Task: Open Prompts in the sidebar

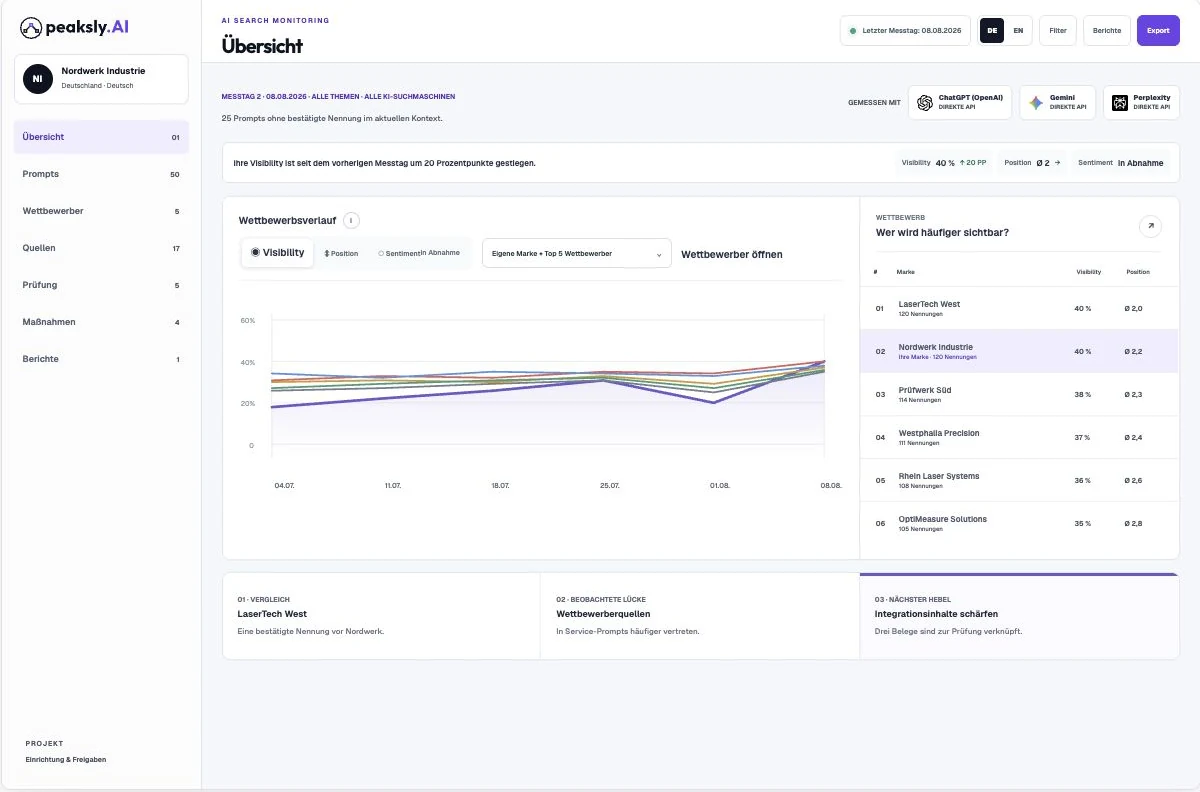Action: click(101, 174)
